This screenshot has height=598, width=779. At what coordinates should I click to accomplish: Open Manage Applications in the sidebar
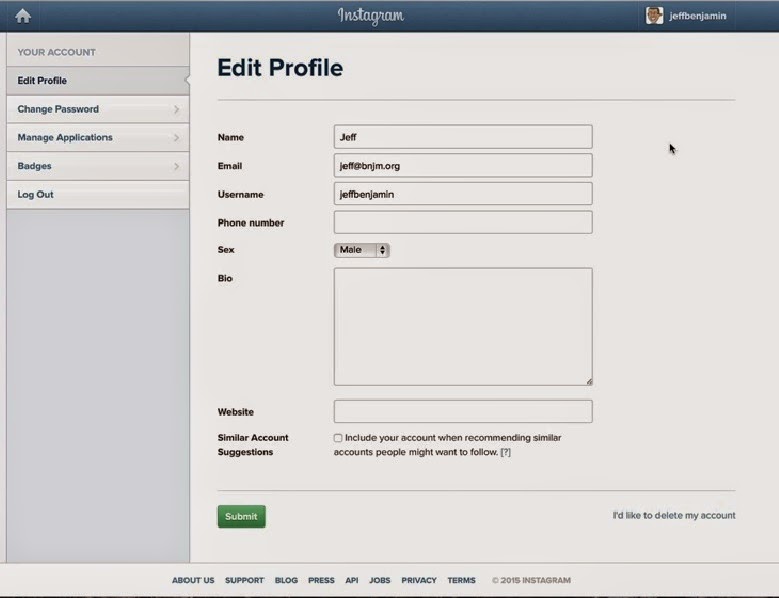click(98, 138)
